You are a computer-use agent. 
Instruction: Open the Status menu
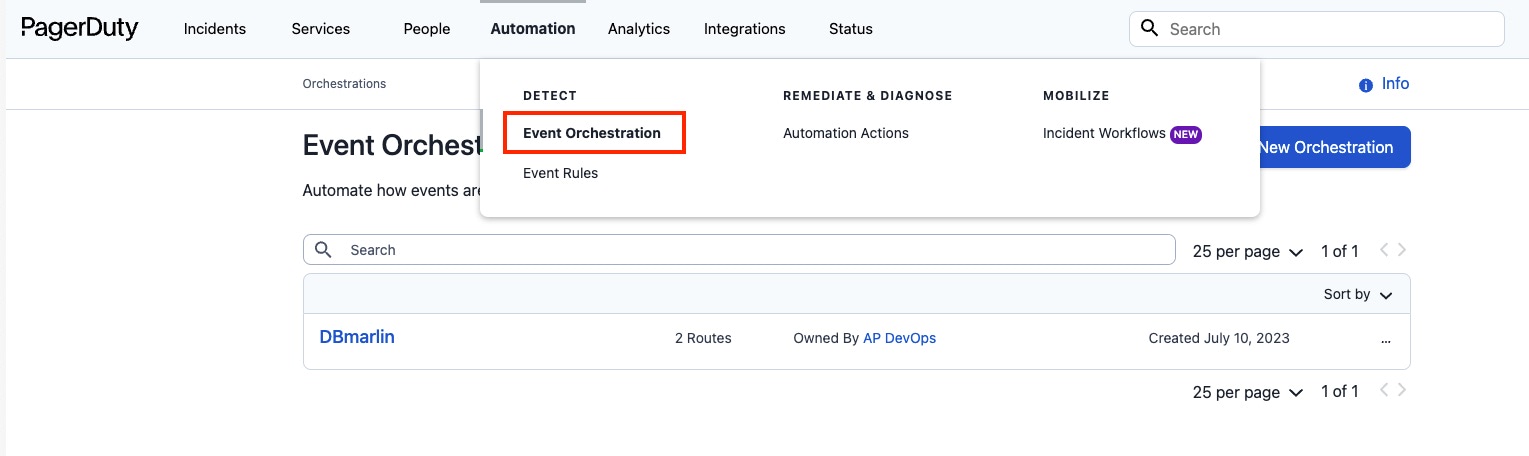point(851,29)
